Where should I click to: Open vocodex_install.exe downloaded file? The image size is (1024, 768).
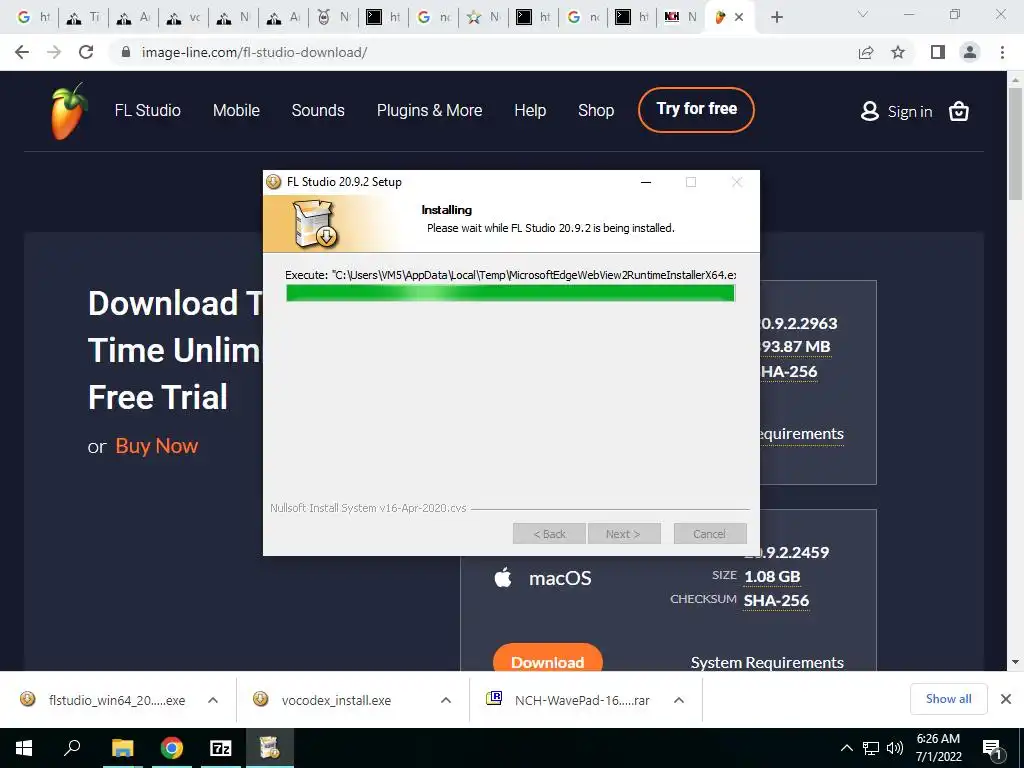tap(336, 700)
